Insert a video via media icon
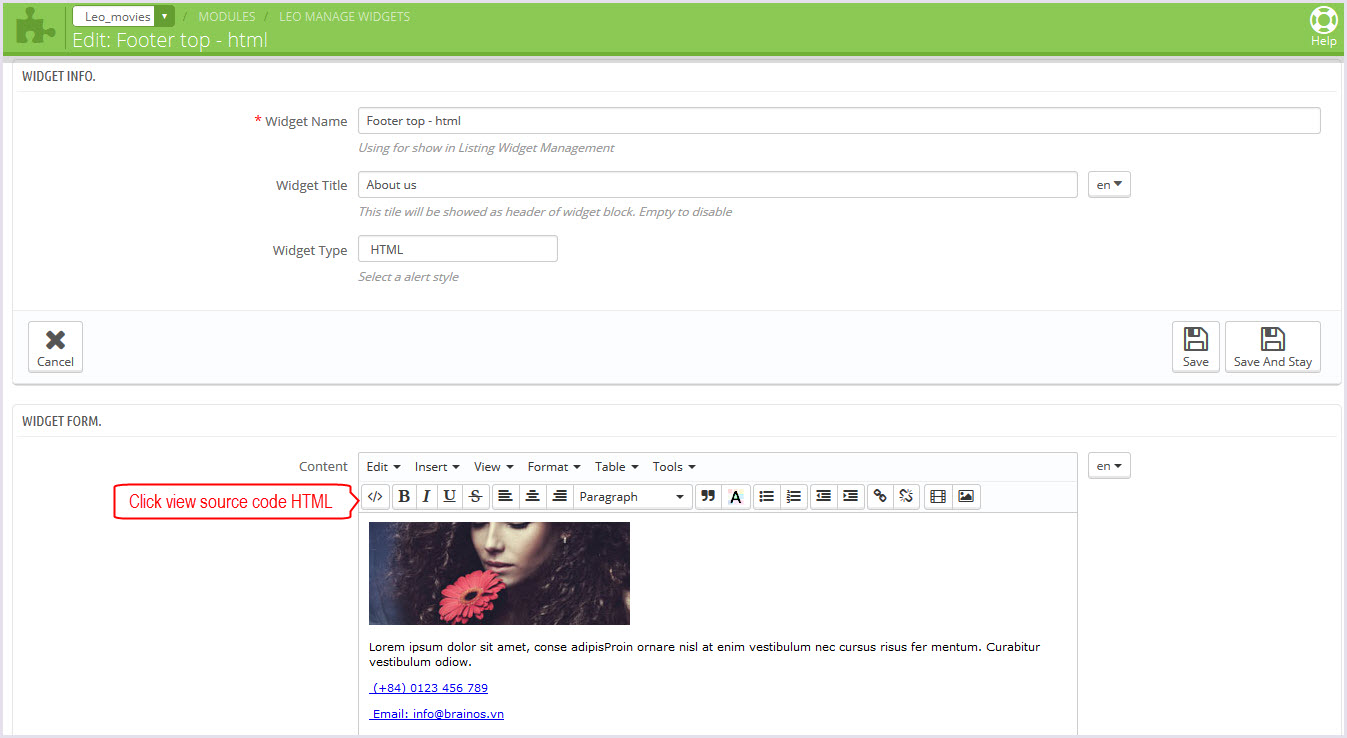Viewport: 1347px width, 738px height. tap(938, 497)
